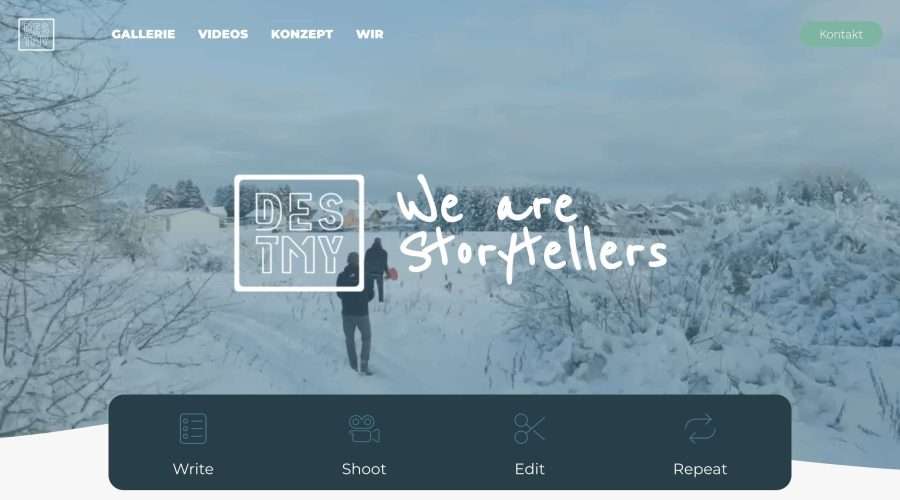Click the DESTMY logo in the navigation bar
Viewport: 900px width, 500px height.
tap(36, 34)
